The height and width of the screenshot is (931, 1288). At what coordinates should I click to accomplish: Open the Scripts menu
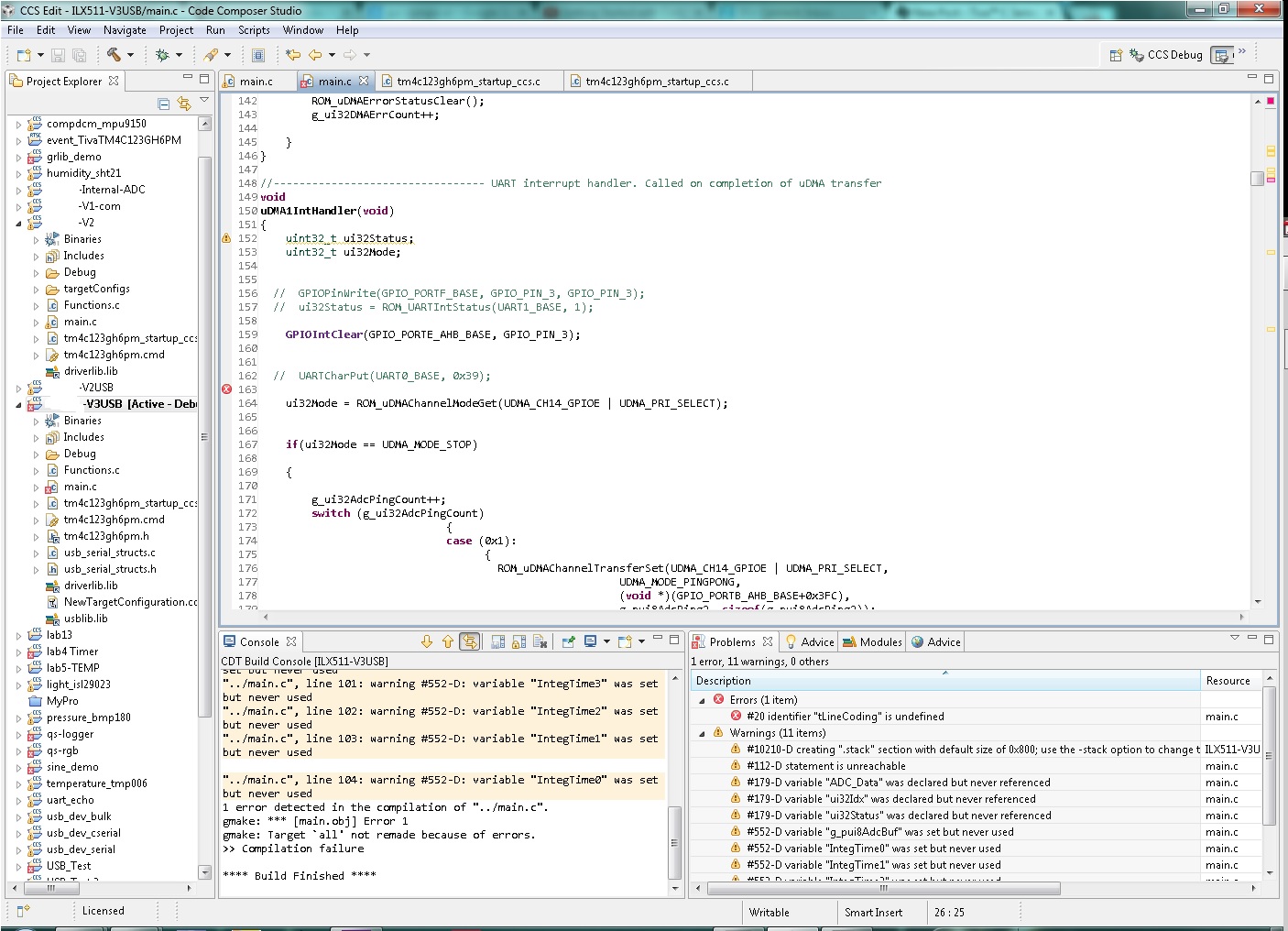click(254, 30)
